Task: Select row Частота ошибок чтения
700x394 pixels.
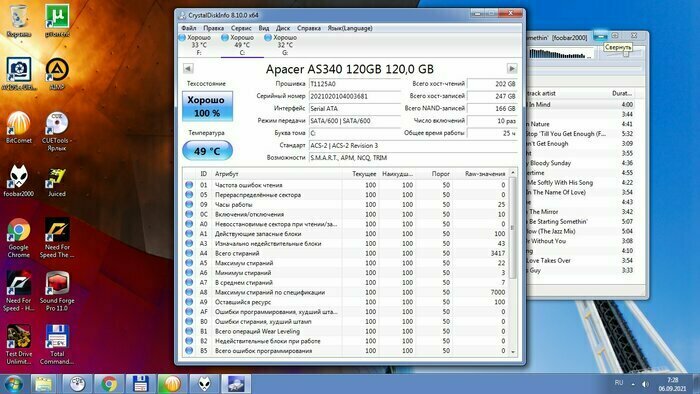Action: [346, 185]
